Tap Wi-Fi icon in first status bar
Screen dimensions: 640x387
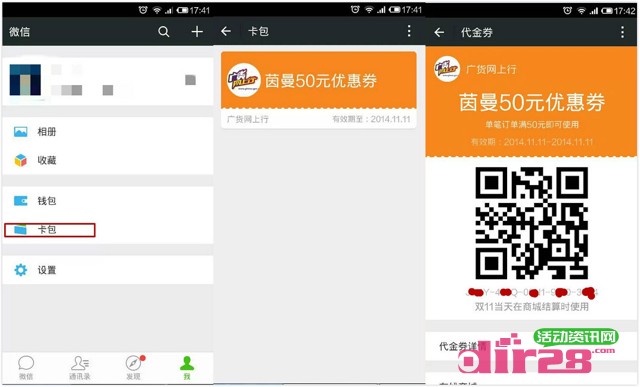157,10
